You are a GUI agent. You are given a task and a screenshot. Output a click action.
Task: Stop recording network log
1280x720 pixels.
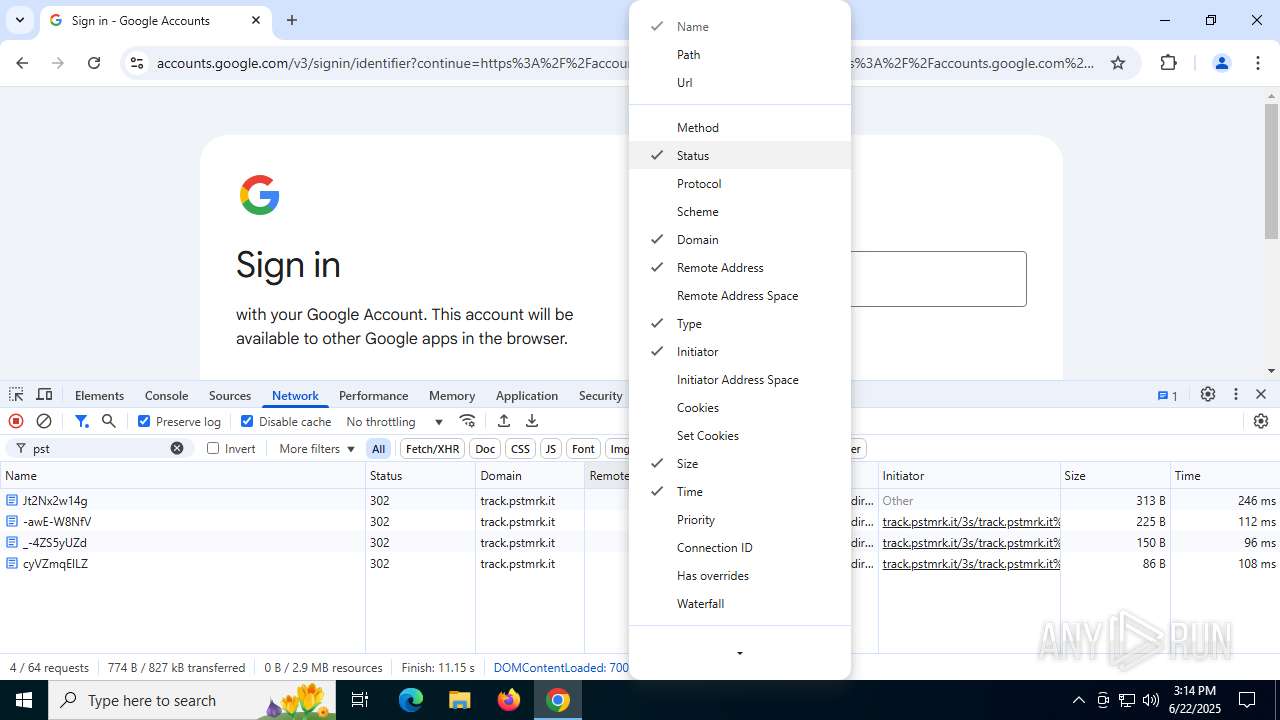(x=16, y=421)
